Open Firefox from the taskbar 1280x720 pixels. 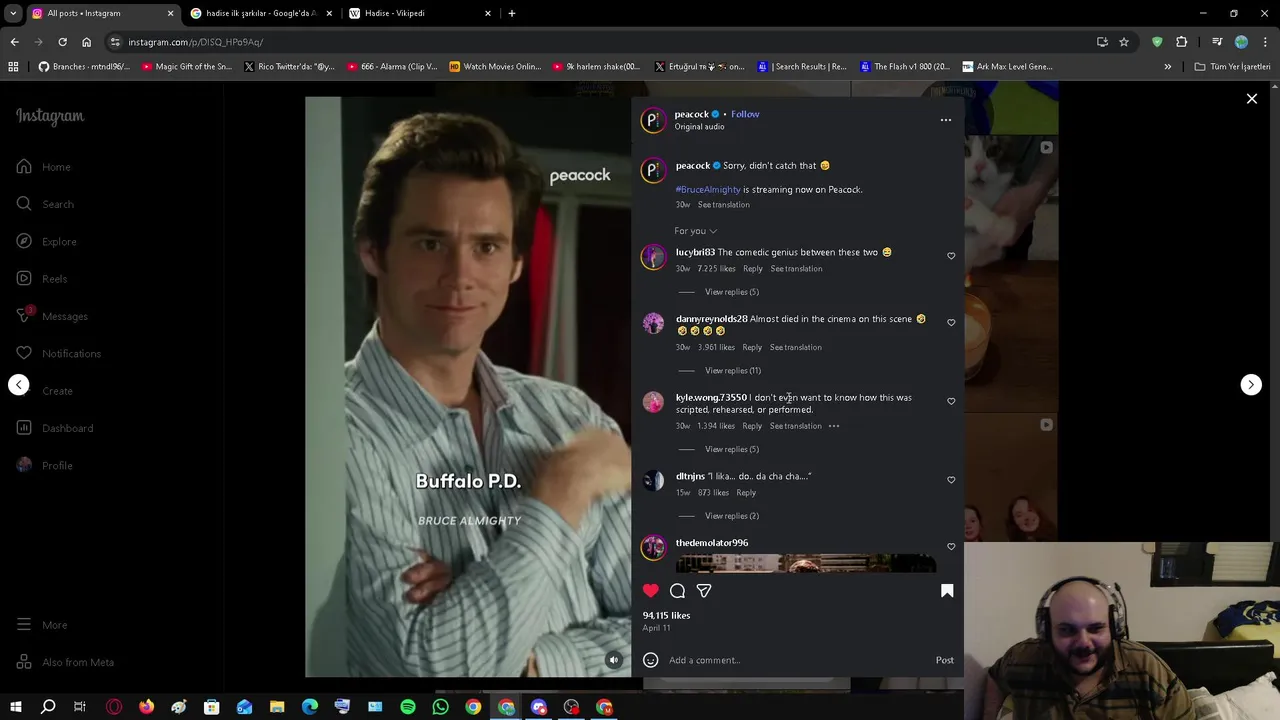(x=146, y=707)
